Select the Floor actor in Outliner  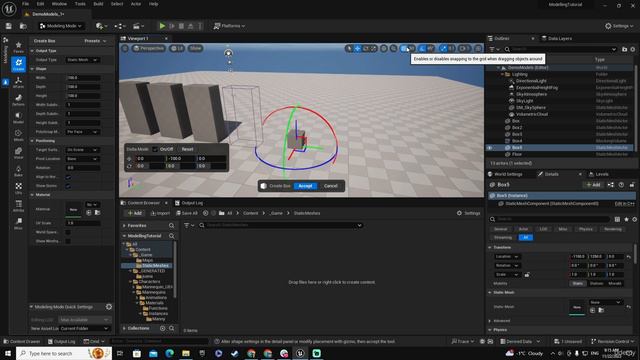(516, 154)
